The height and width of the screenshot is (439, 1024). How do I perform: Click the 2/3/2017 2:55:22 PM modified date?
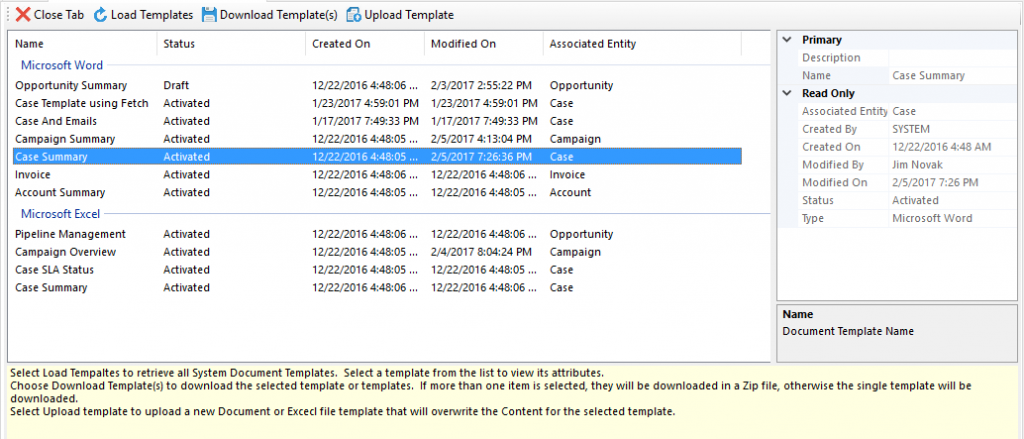click(x=481, y=85)
